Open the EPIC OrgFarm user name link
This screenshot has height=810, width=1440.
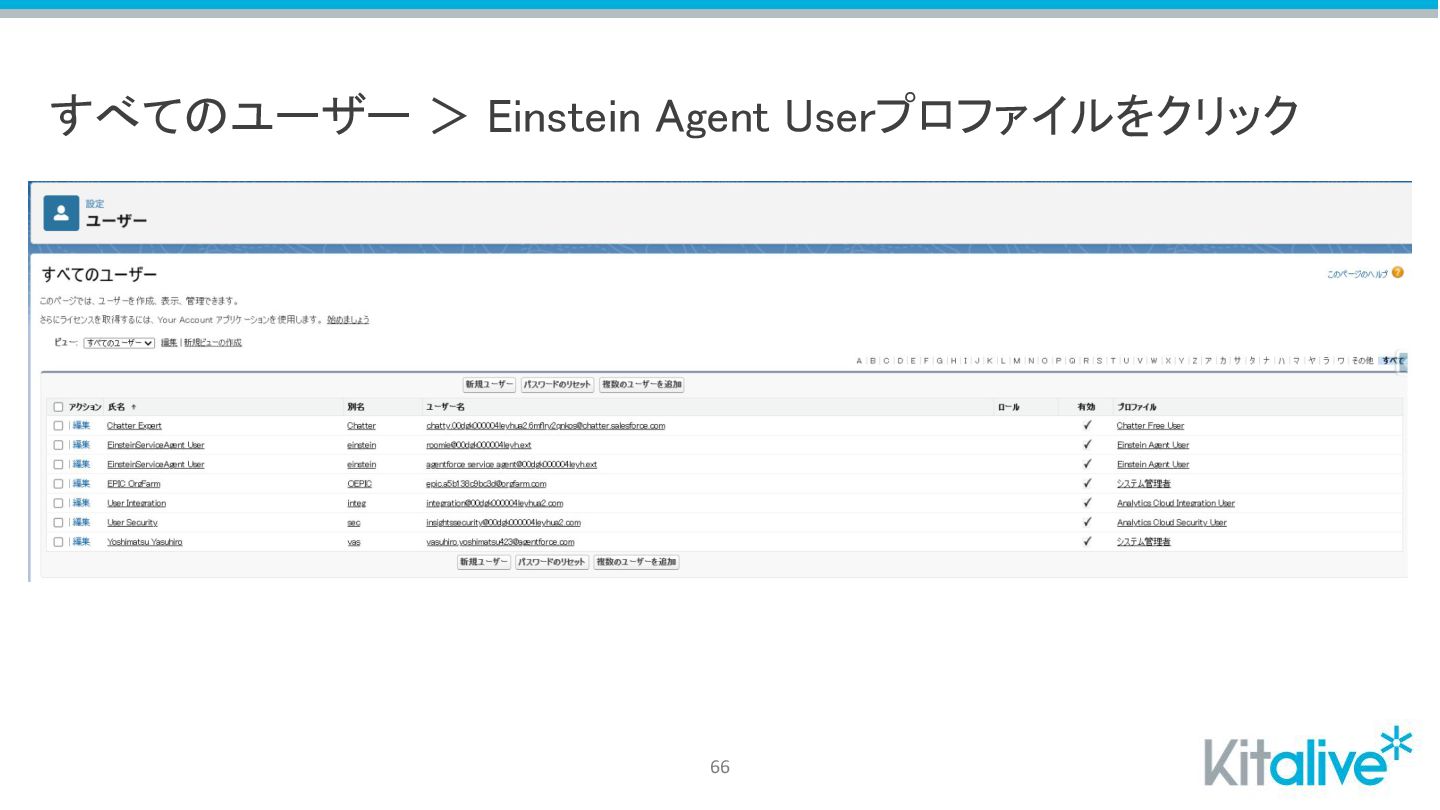pos(134,484)
